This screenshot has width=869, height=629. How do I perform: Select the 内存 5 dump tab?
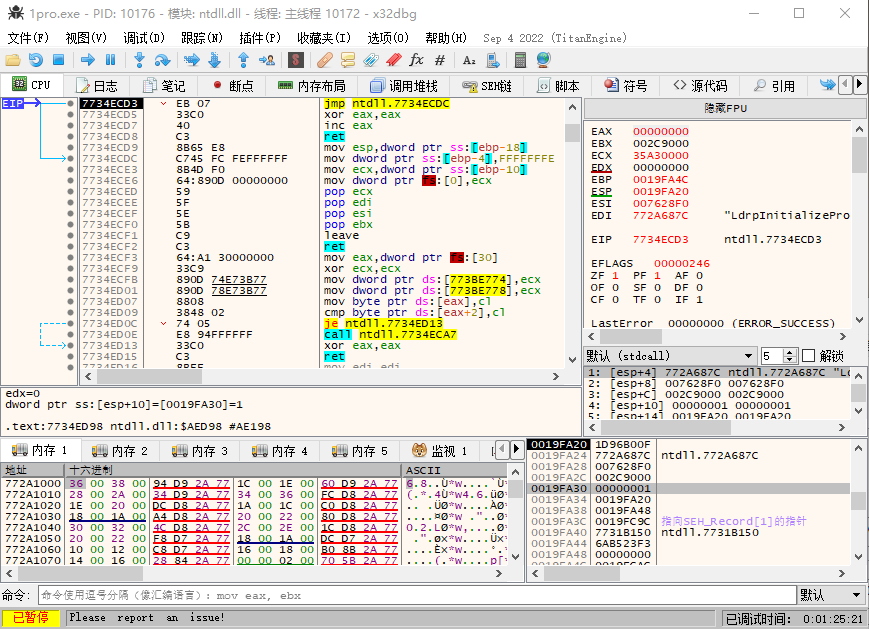point(360,451)
